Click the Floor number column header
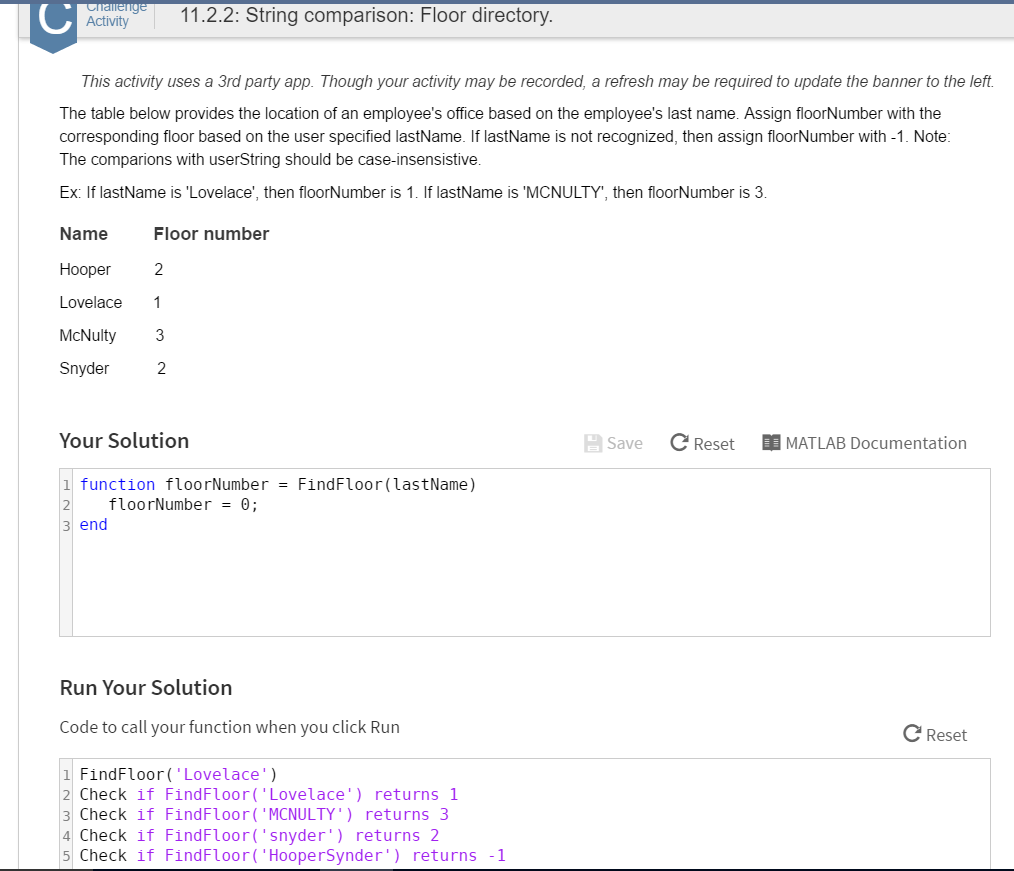1014x871 pixels. (211, 234)
